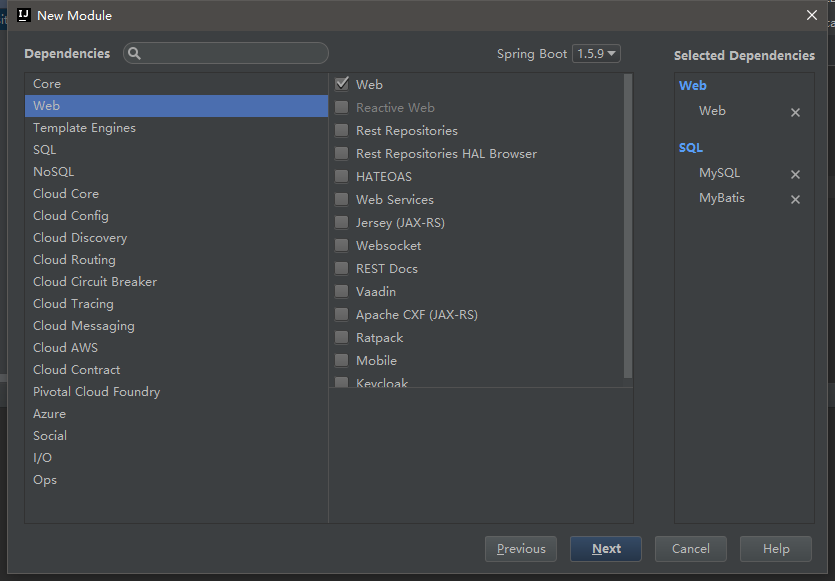Screen dimensions: 835x581
Task: Enable the HATEOAS checkbox
Action: pyautogui.click(x=342, y=176)
